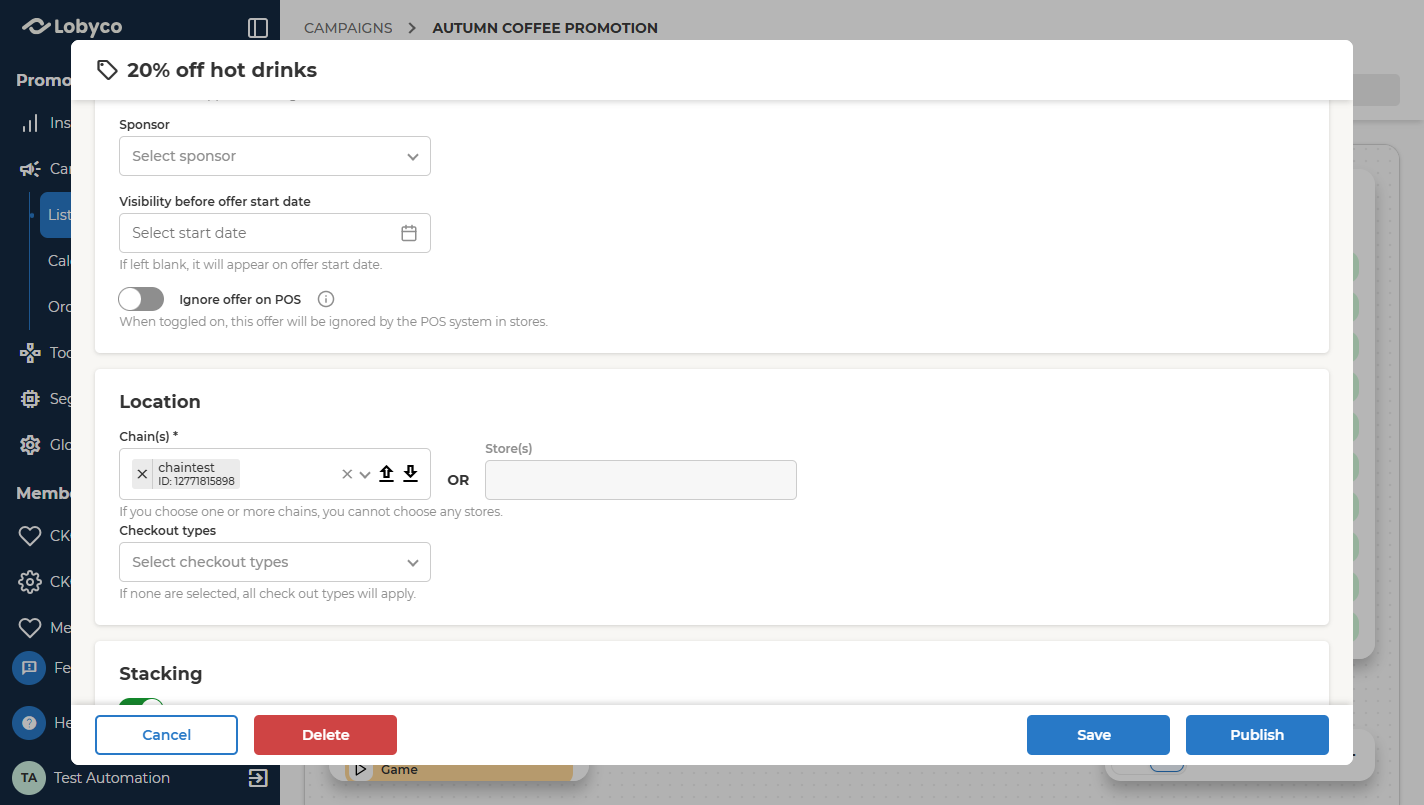The image size is (1424, 805).
Task: Click AUTUMN COFFEE PROMOTION breadcrumb
Action: click(545, 28)
